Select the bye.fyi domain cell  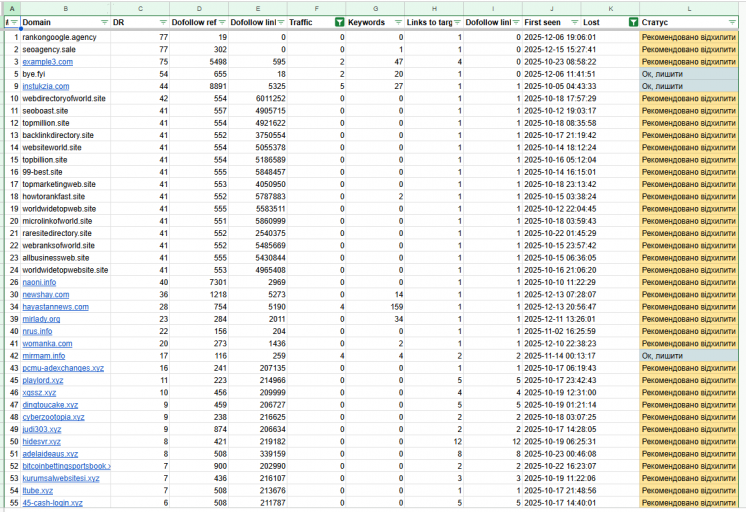(x=66, y=74)
